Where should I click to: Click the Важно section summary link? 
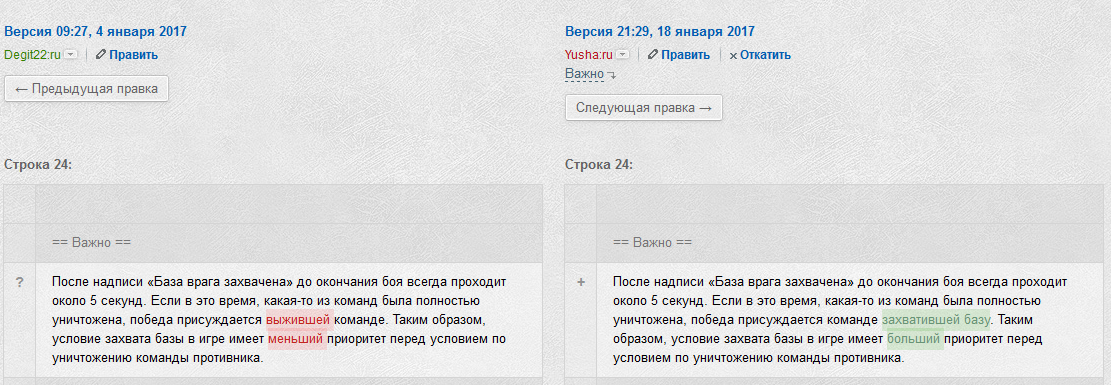click(585, 74)
